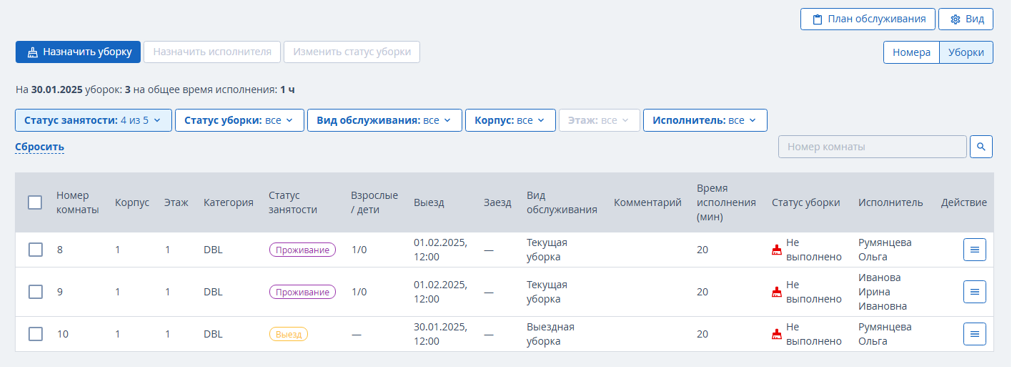This screenshot has height=367, width=1011.
Task: Click the Проживание badge in room 9 row
Action: point(302,292)
